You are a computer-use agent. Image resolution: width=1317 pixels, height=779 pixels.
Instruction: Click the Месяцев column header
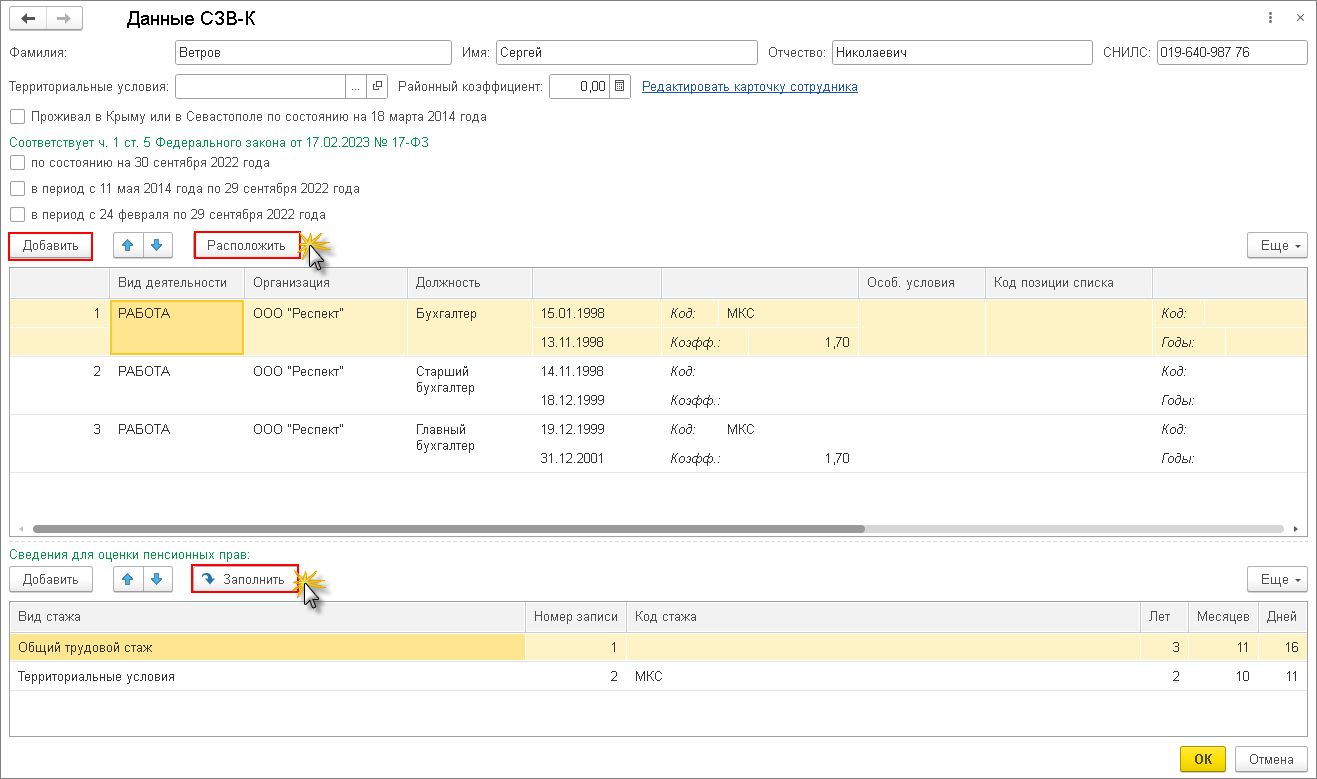tap(1222, 617)
